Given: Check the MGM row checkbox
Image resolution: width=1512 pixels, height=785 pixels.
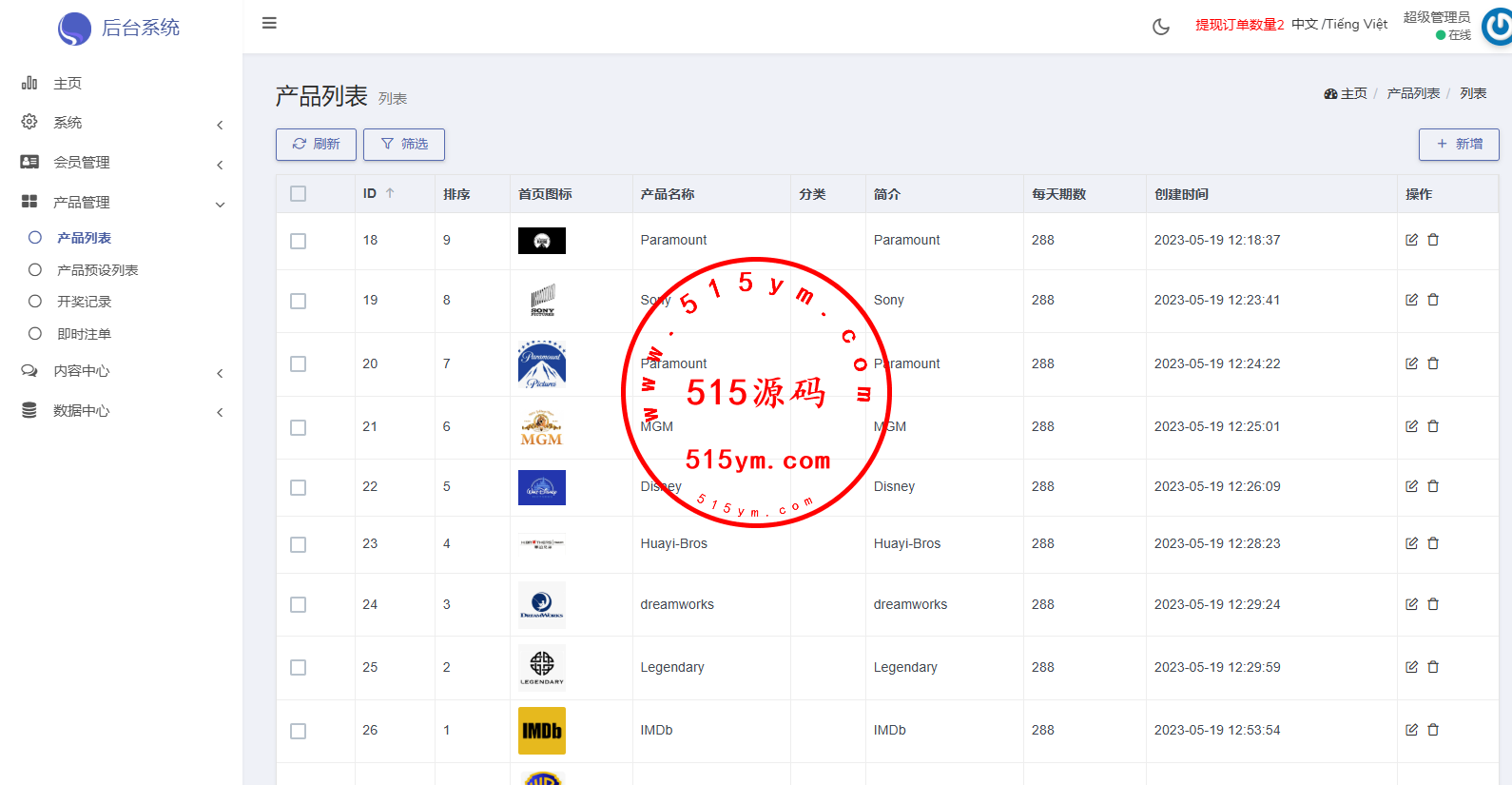Looking at the screenshot, I should [299, 427].
